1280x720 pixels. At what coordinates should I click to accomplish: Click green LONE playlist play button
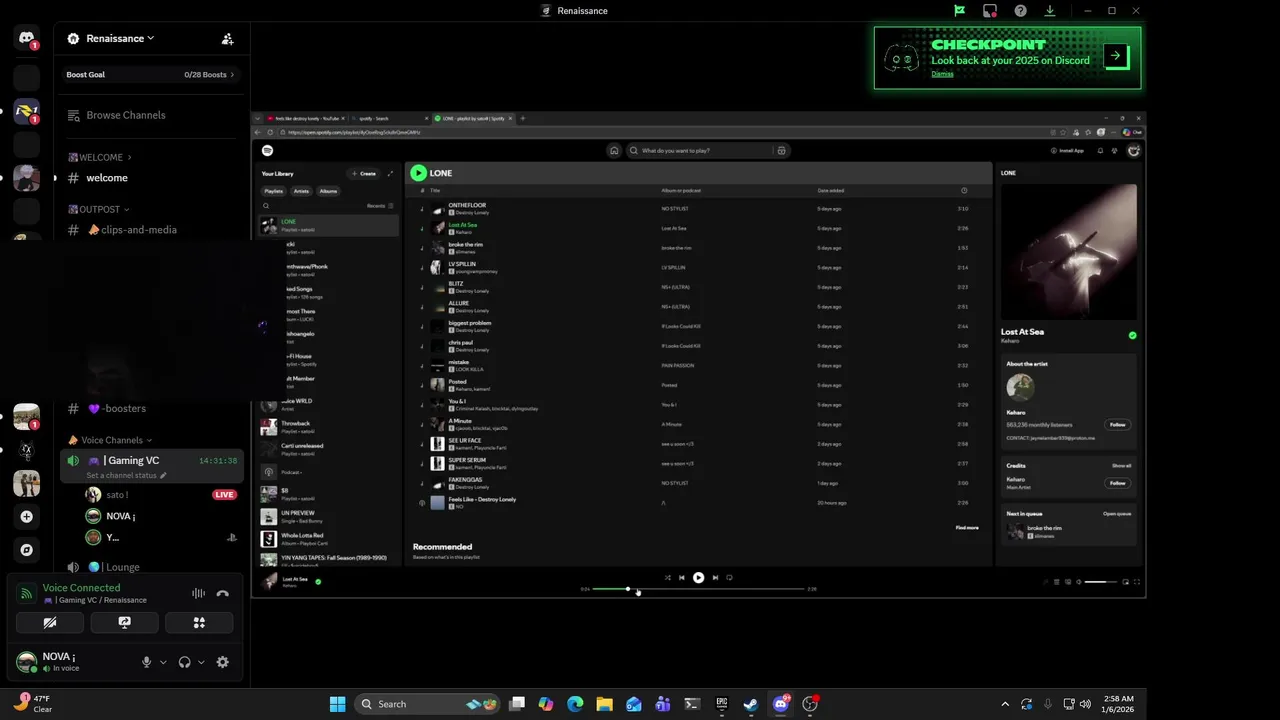point(418,173)
